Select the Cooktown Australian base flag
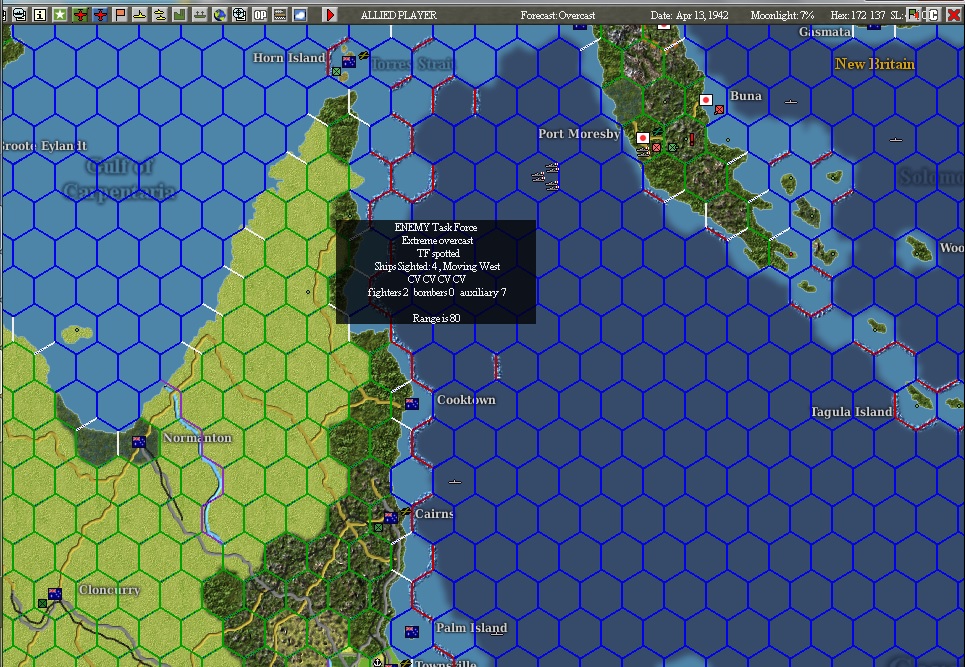965x667 pixels. click(x=412, y=404)
